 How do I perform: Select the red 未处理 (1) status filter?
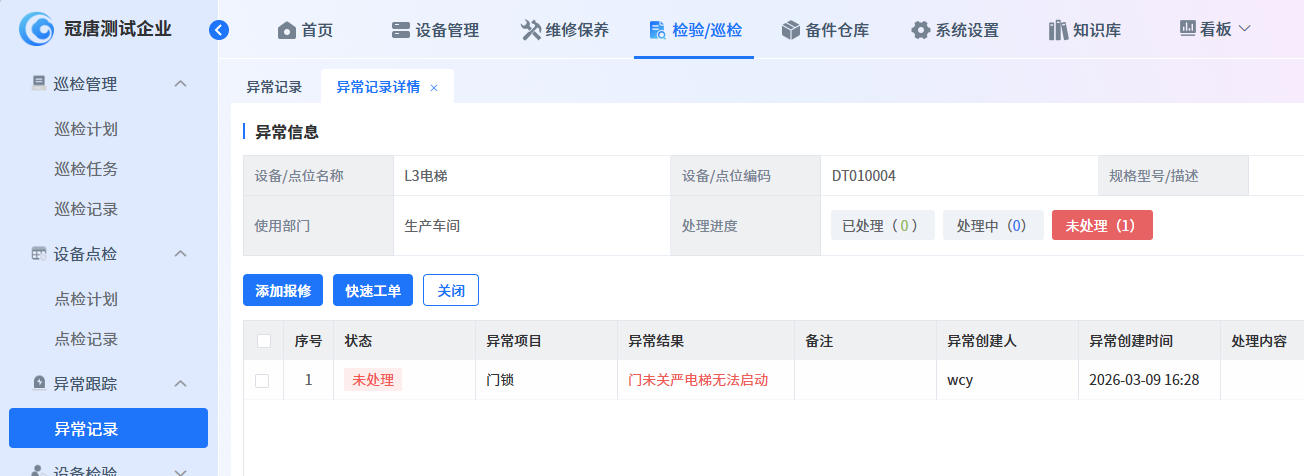click(1101, 226)
